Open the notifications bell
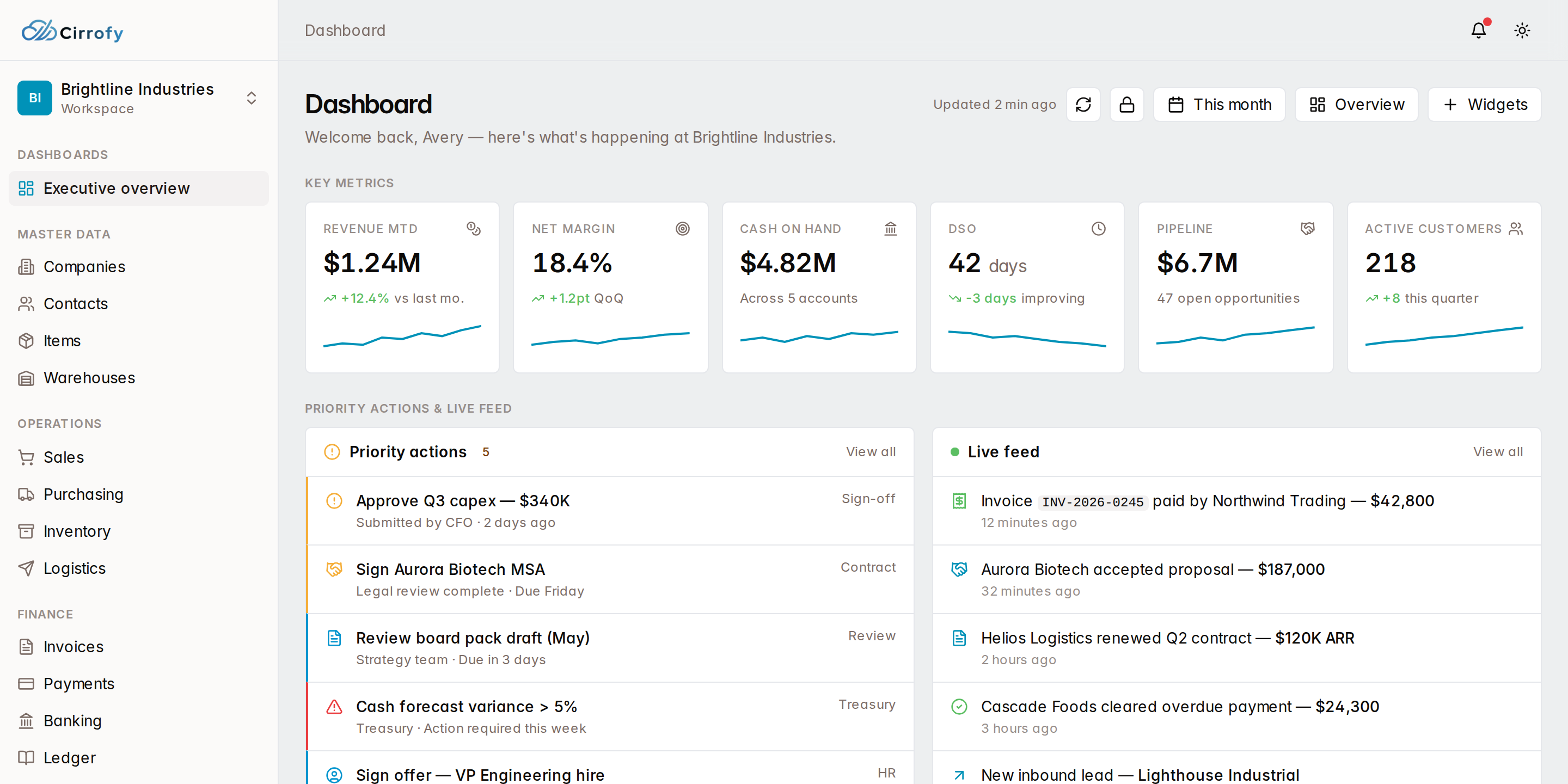1568x784 pixels. pyautogui.click(x=1479, y=30)
